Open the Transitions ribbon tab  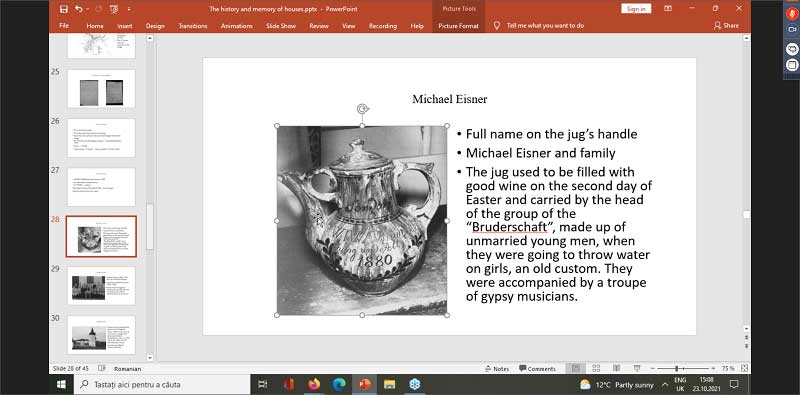click(193, 26)
